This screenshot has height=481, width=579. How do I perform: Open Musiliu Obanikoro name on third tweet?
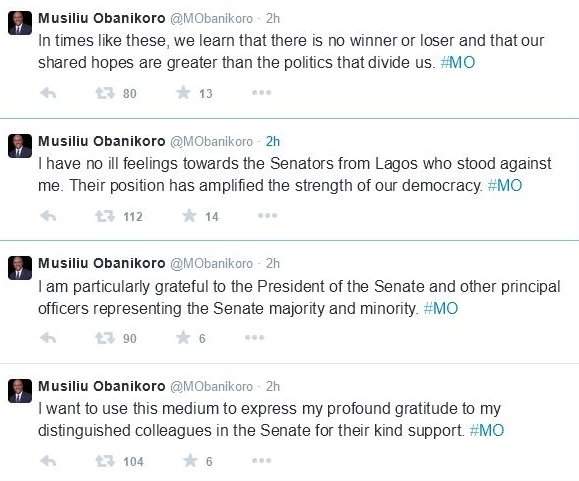click(x=102, y=263)
